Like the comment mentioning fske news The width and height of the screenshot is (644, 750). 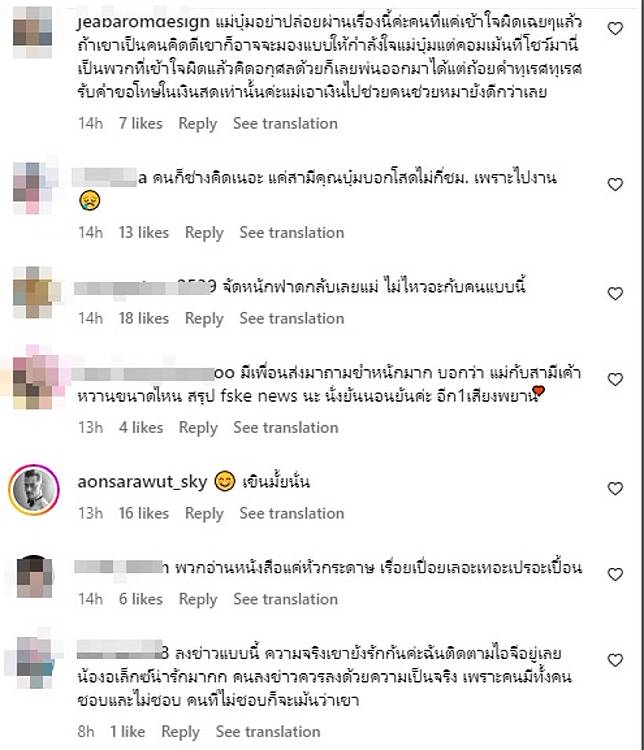(615, 379)
